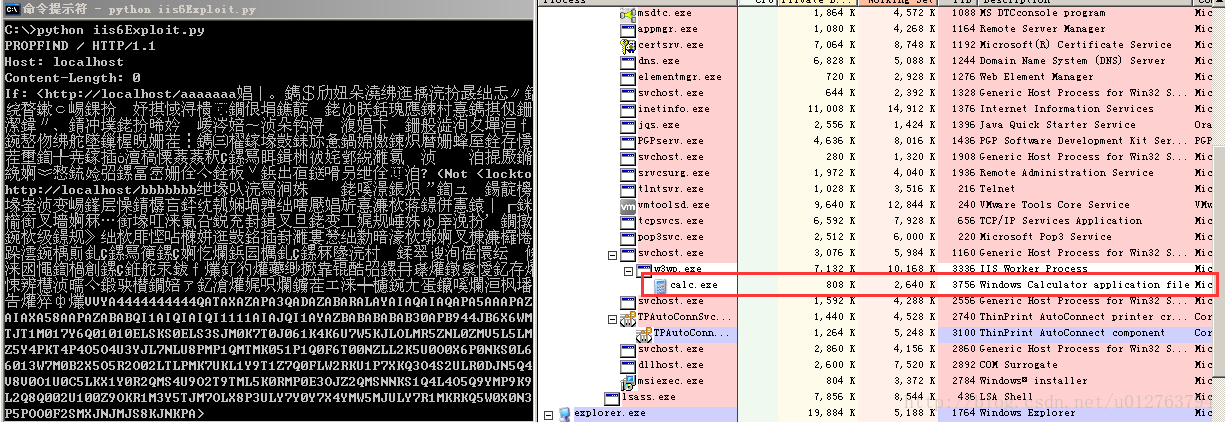Click 'COM Surrogate' description text
The image size is (1225, 422).
point(1019,365)
